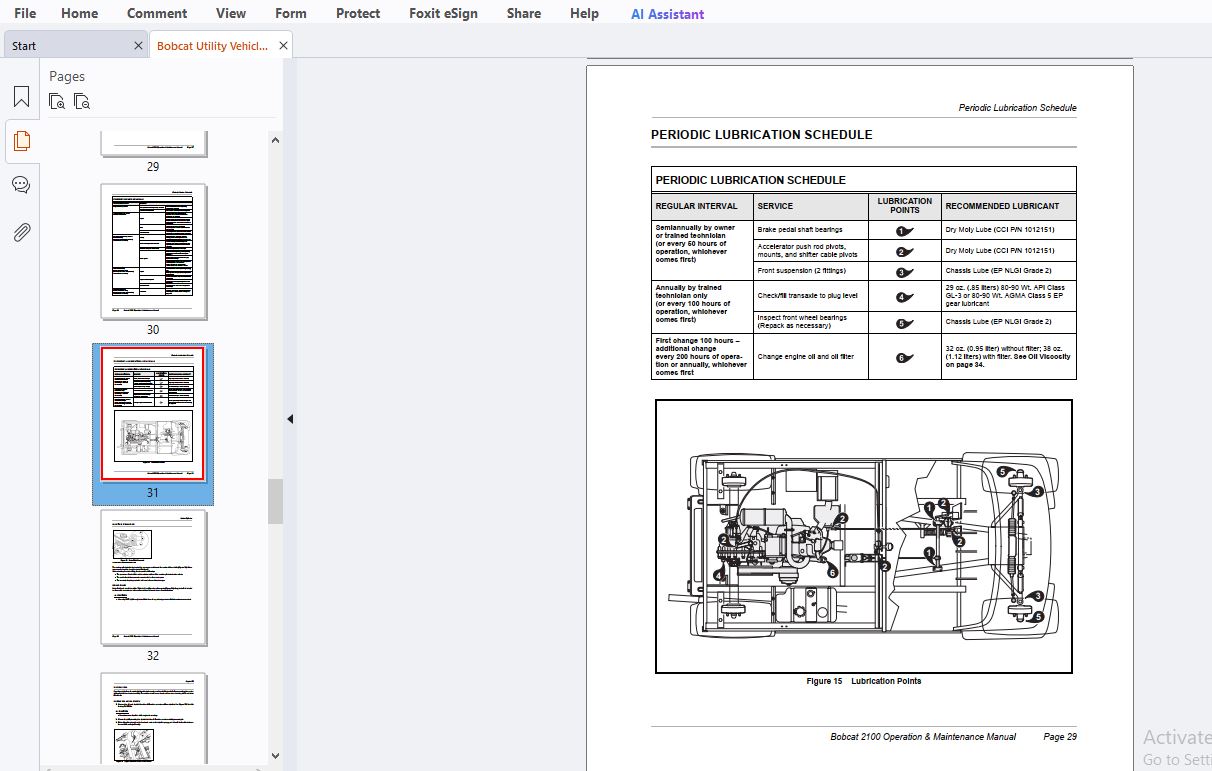Select page 32 thumbnail

(153, 577)
